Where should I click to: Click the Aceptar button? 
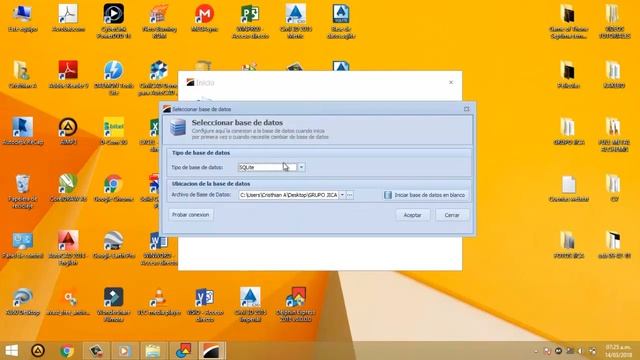[412, 215]
